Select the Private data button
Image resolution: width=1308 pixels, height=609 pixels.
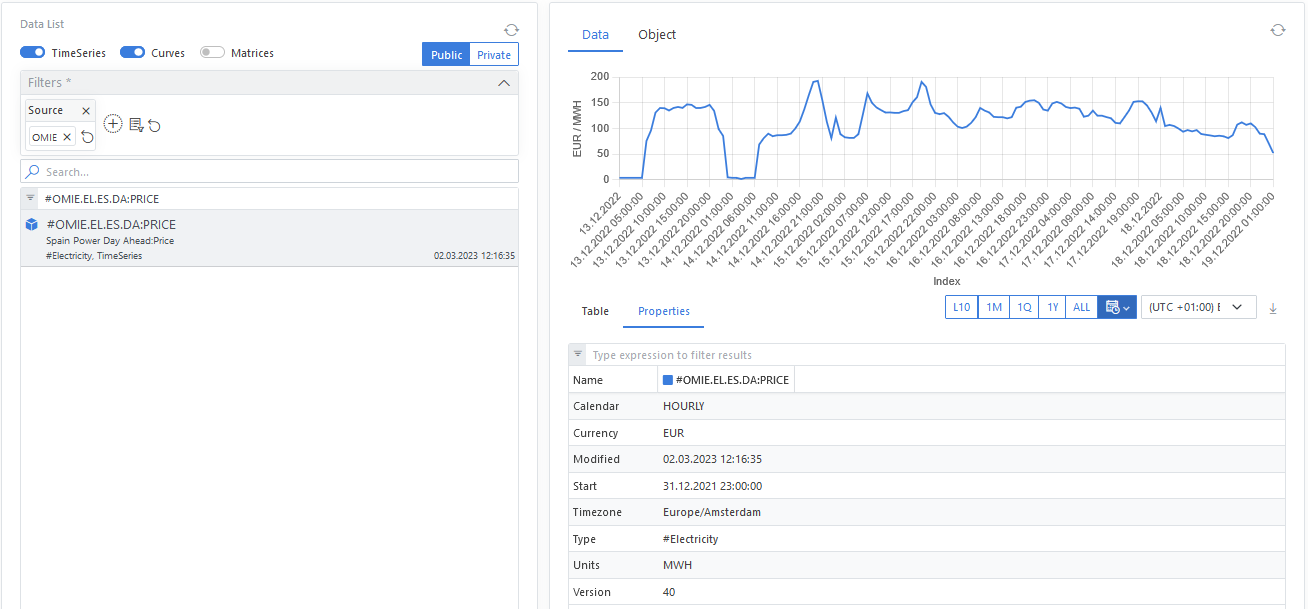[494, 55]
